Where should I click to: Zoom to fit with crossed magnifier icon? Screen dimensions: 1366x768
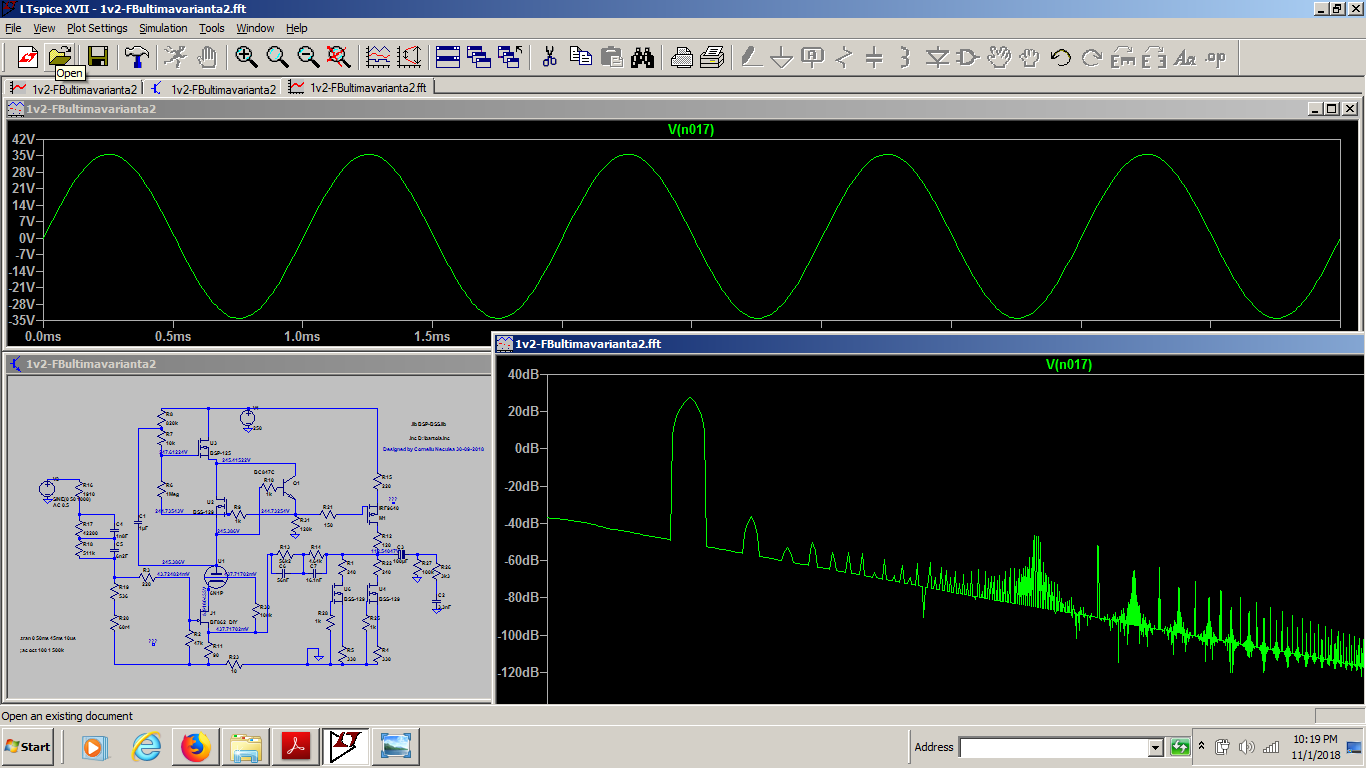pyautogui.click(x=340, y=56)
